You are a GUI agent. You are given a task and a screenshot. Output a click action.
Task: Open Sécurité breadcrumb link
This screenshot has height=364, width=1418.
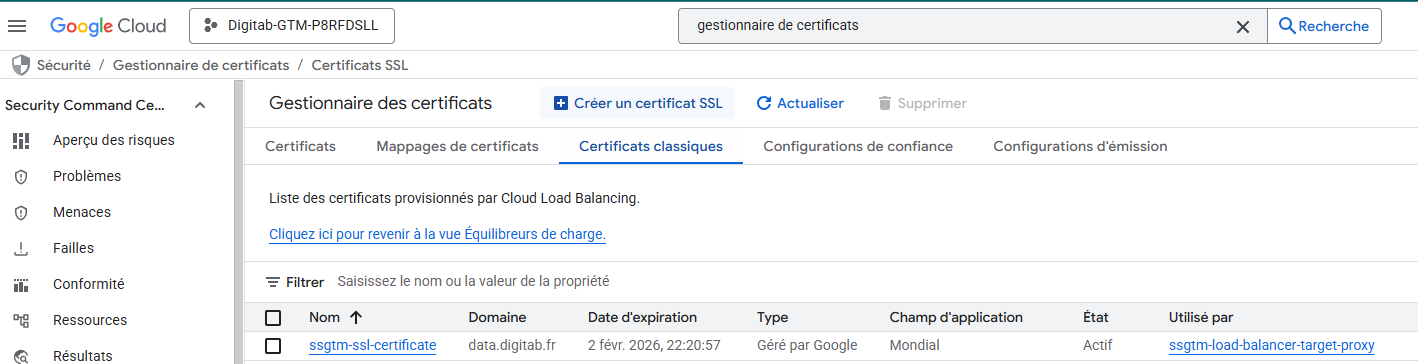64,65
